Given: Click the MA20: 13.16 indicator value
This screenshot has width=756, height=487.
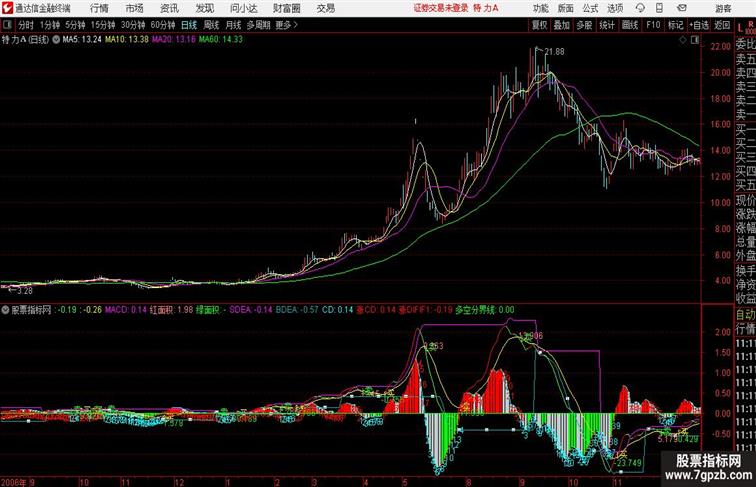Looking at the screenshot, I should coord(174,40).
